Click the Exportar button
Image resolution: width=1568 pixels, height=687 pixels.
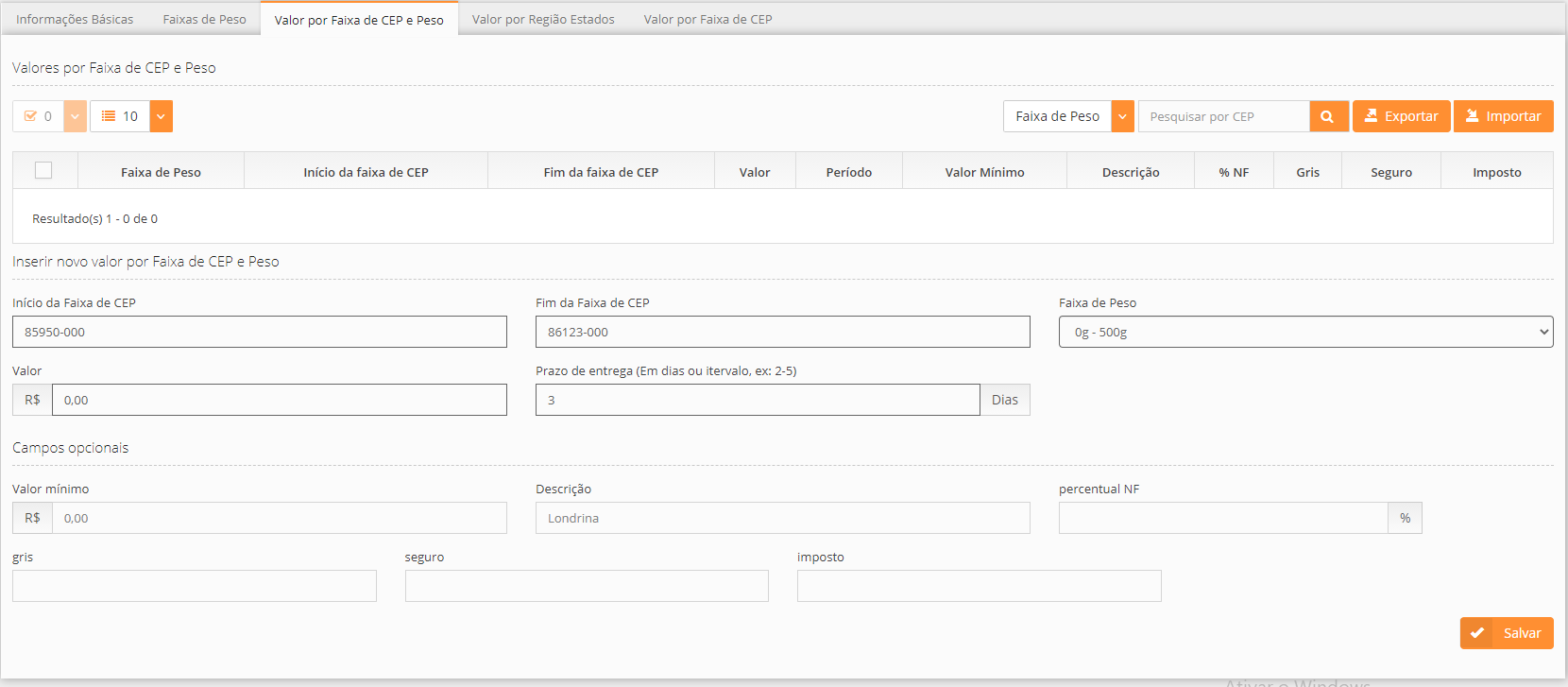[1401, 116]
